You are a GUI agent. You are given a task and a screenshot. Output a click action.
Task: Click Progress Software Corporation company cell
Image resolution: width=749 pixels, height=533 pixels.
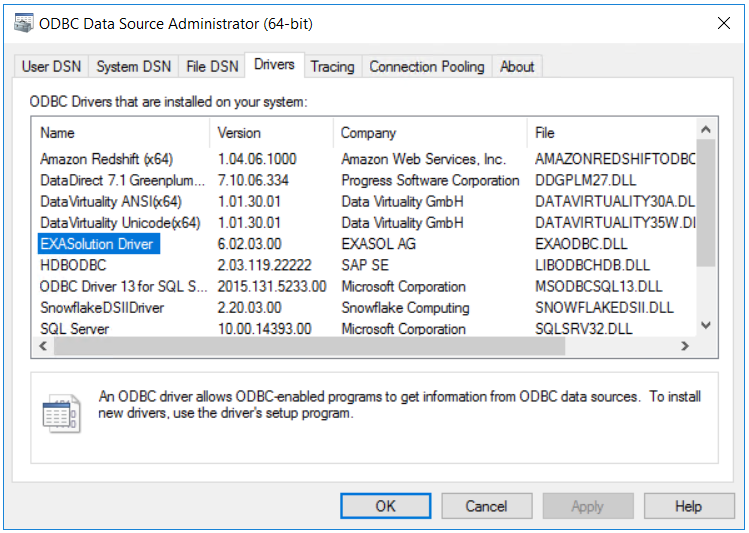(x=430, y=180)
